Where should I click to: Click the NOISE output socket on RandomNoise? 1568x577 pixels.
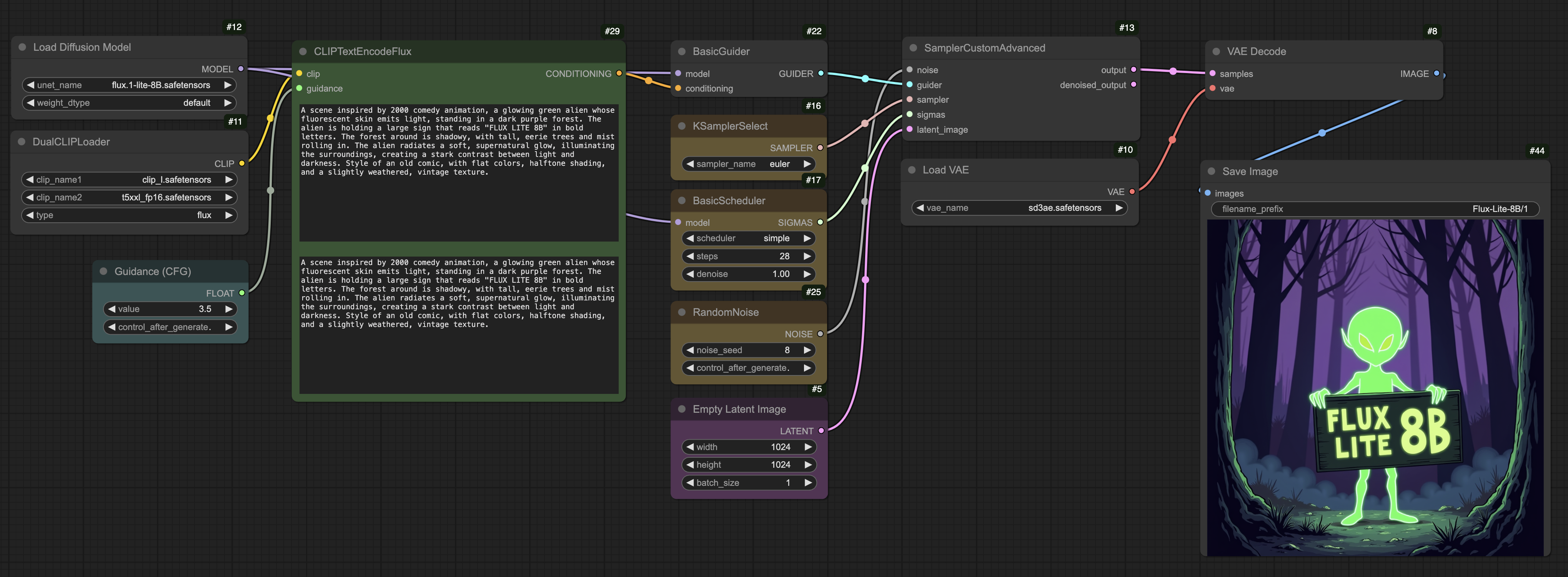point(820,334)
